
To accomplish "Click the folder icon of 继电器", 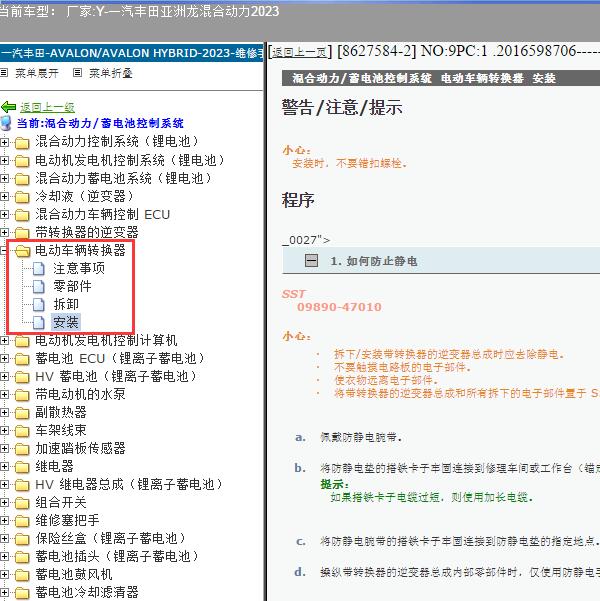I will 22,467.
